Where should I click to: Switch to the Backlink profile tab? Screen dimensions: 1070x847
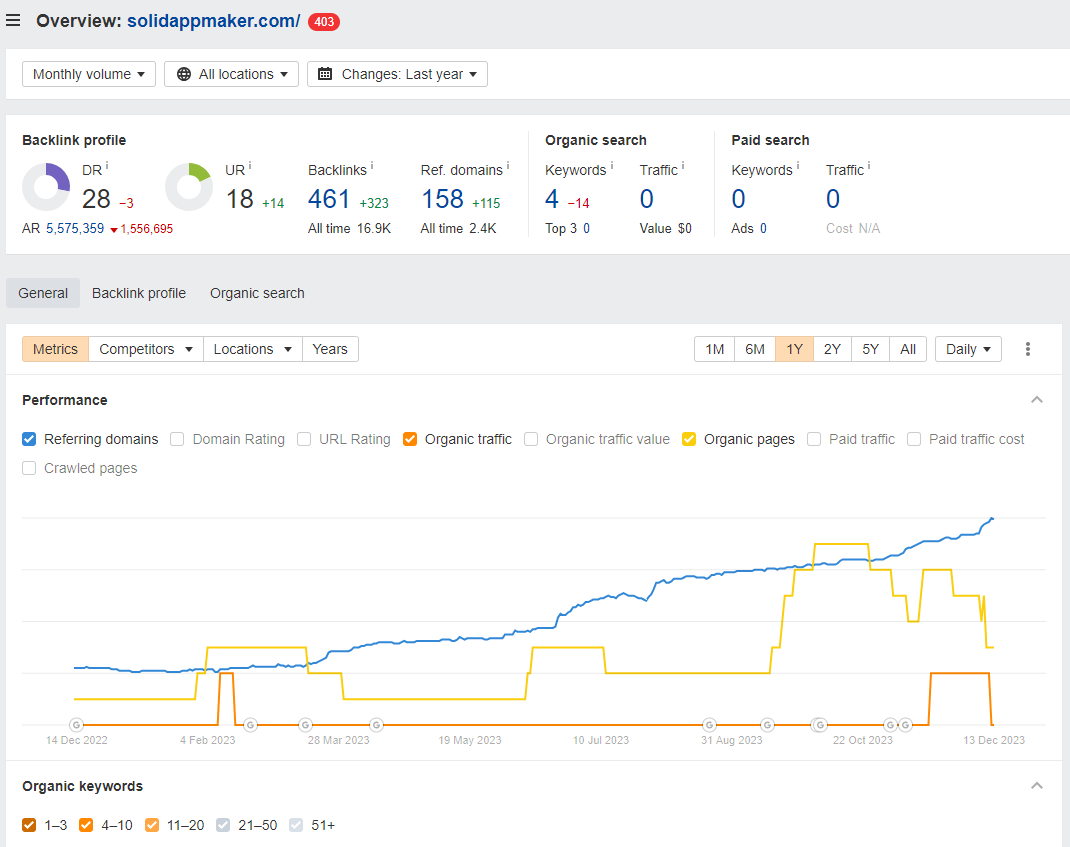[139, 293]
